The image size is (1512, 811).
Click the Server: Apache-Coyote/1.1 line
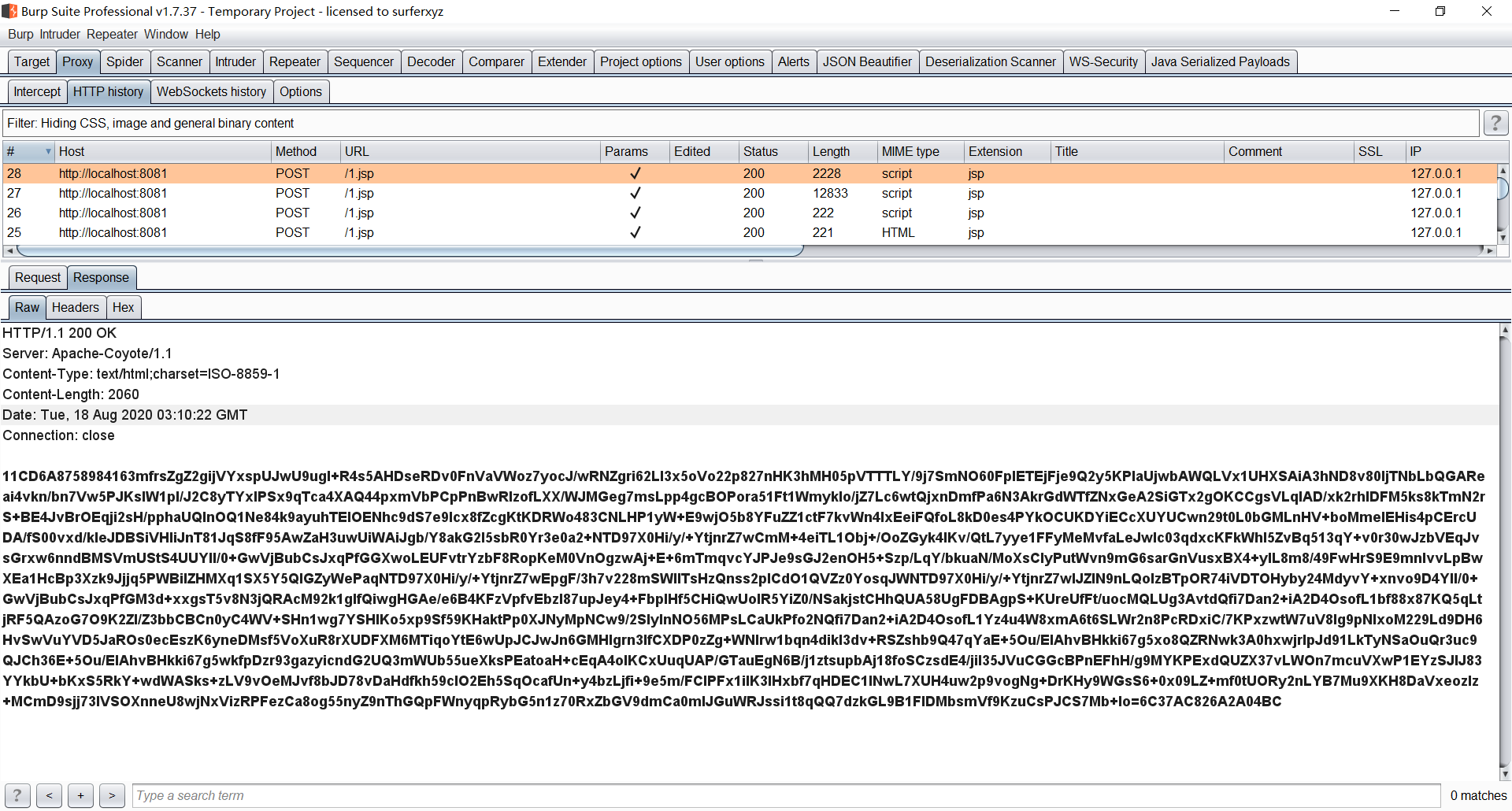[x=87, y=354]
